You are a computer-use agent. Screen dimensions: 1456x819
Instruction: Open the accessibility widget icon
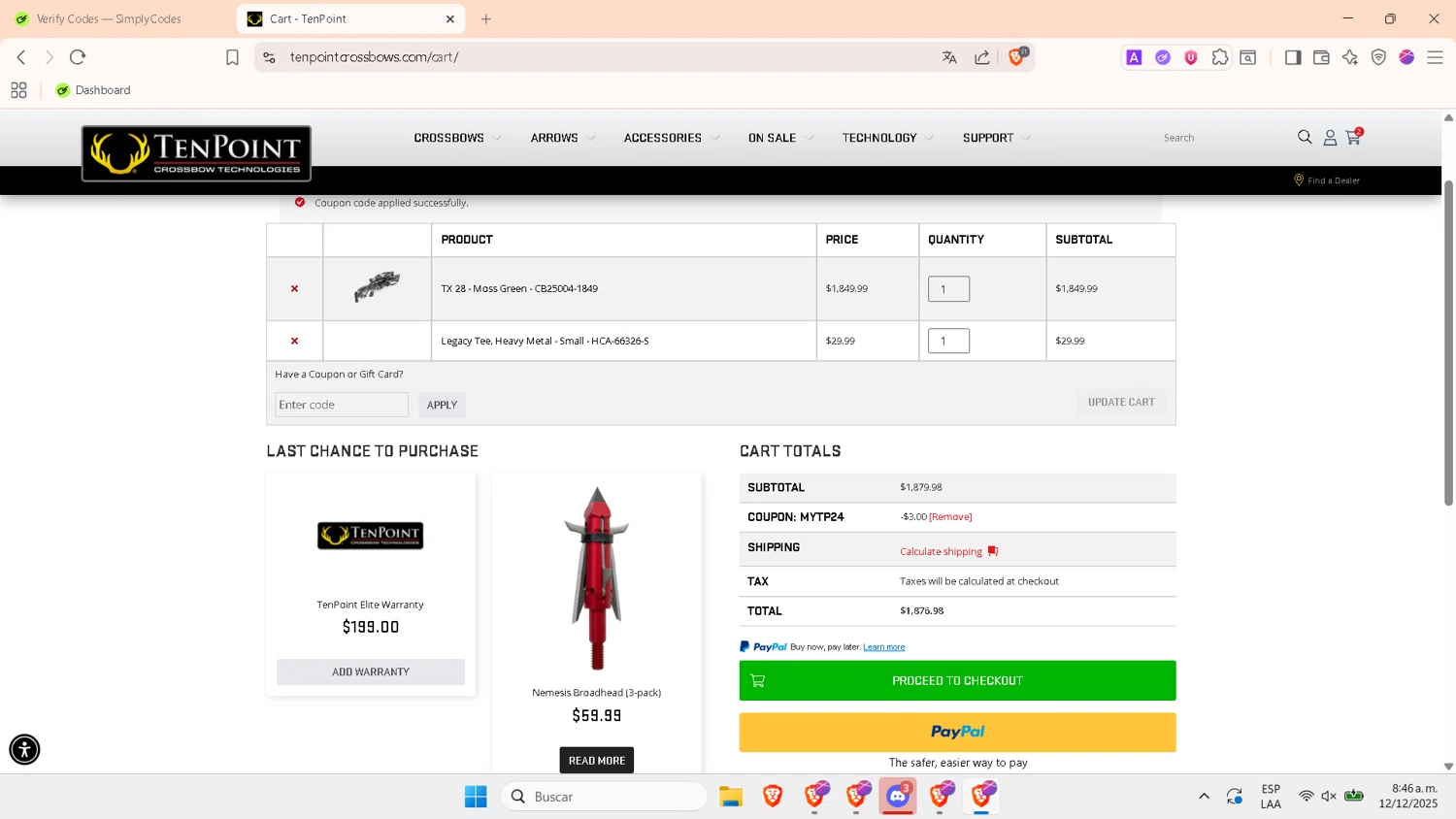point(24,749)
